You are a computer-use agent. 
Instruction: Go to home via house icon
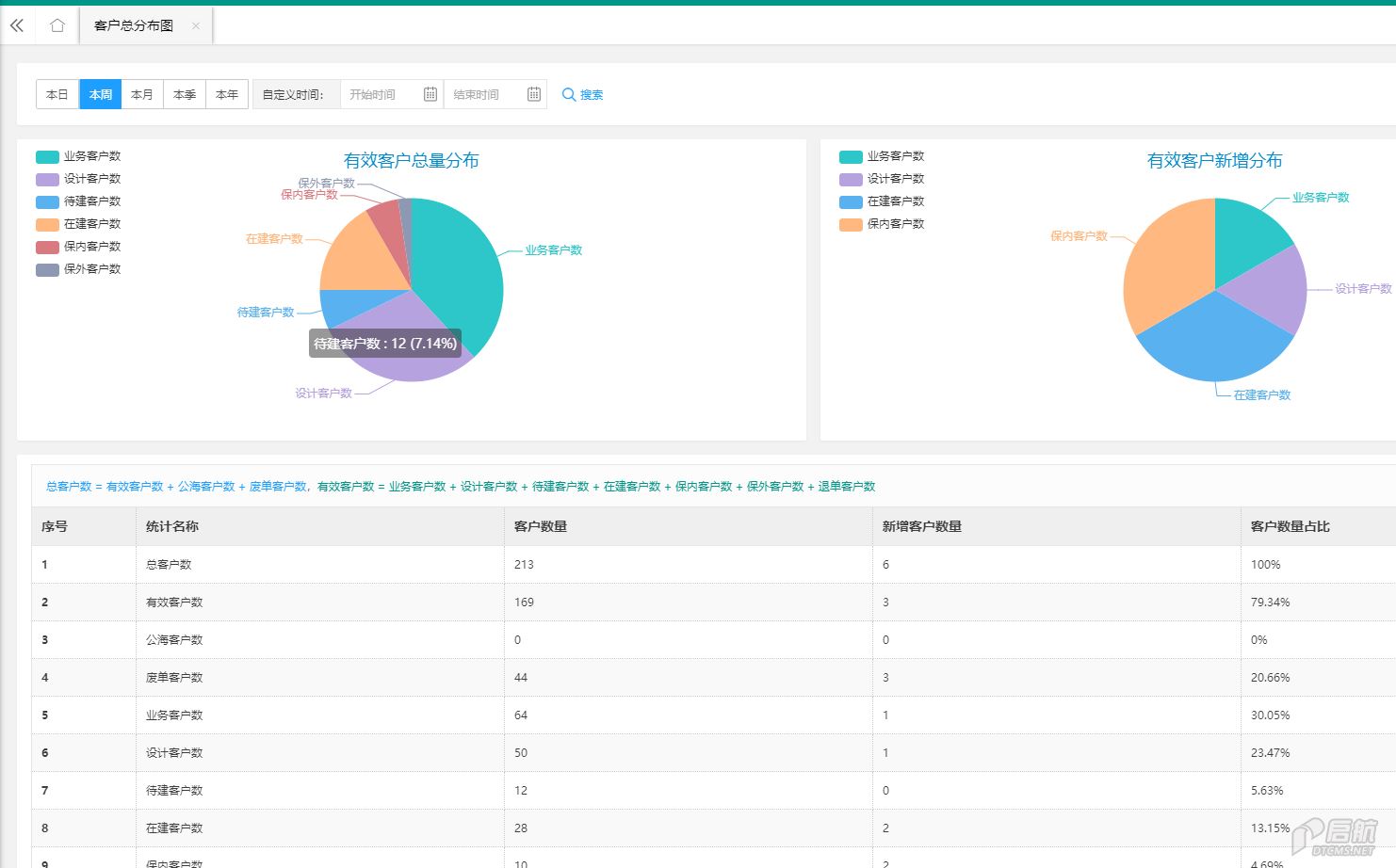point(57,25)
